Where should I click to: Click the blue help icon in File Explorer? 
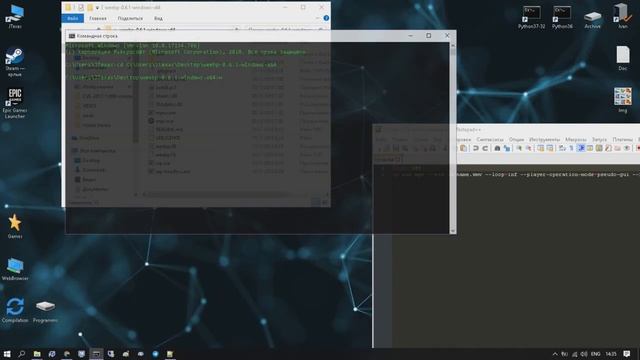[x=326, y=18]
